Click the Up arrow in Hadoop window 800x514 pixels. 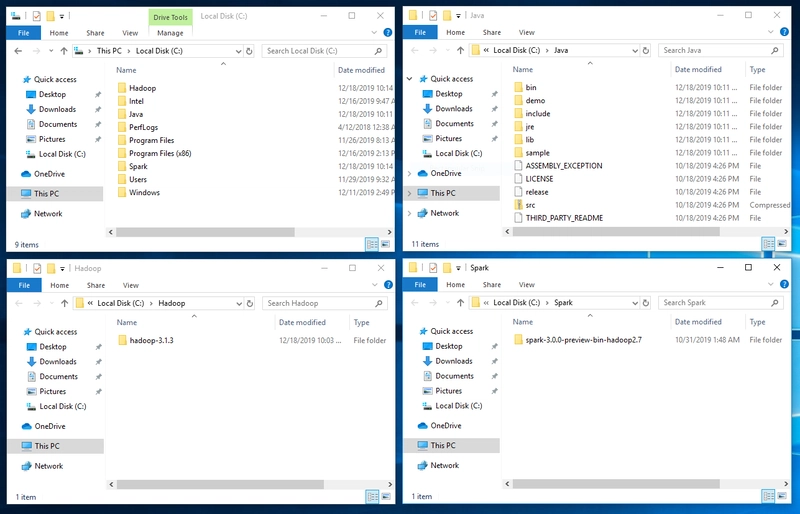pyautogui.click(x=65, y=303)
